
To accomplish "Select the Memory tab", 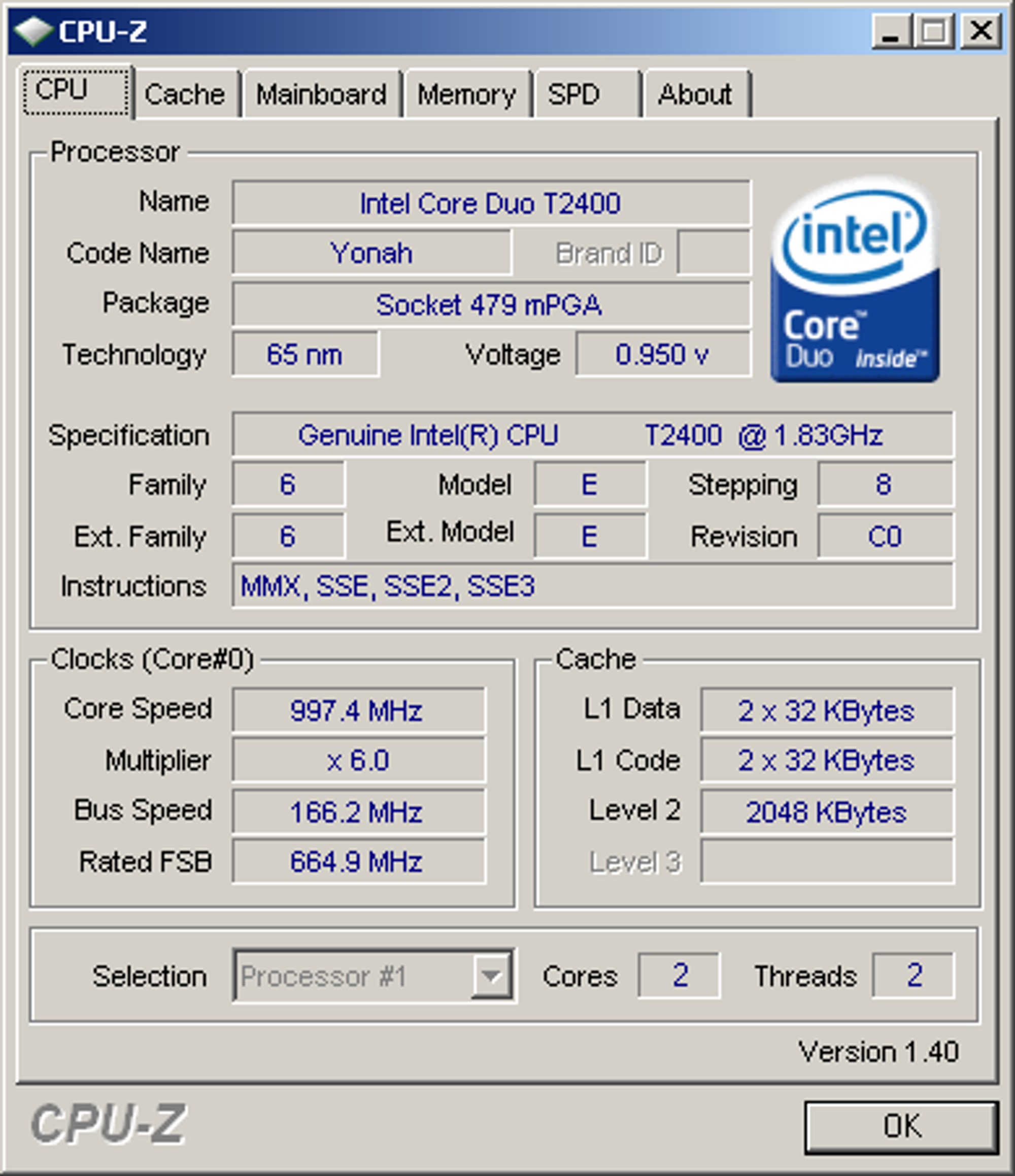I will (x=467, y=94).
